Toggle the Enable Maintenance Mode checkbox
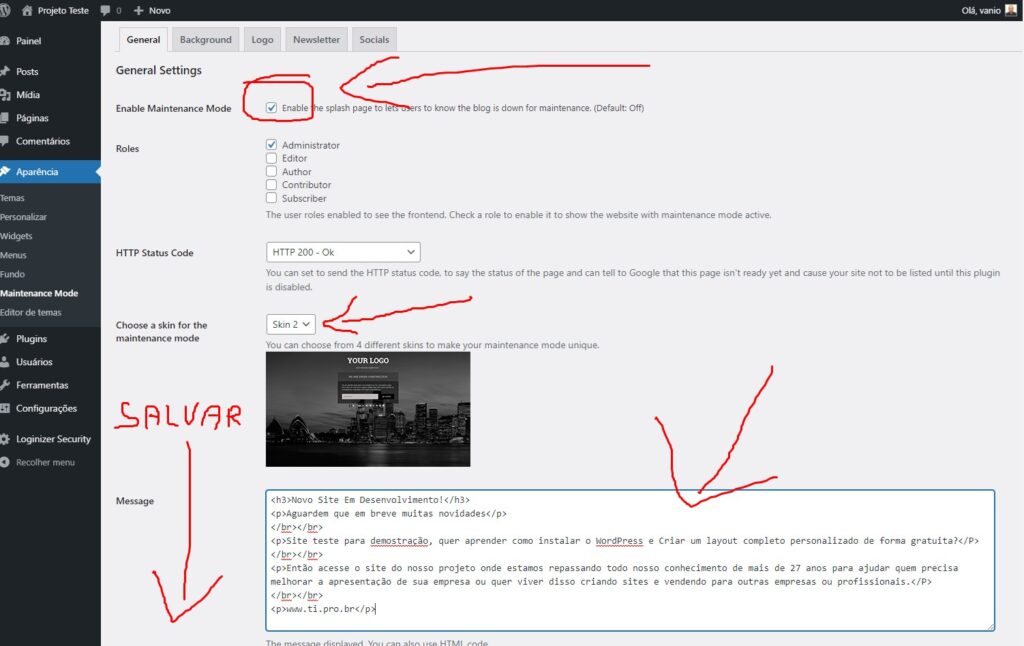The width and height of the screenshot is (1024, 646). pos(272,108)
